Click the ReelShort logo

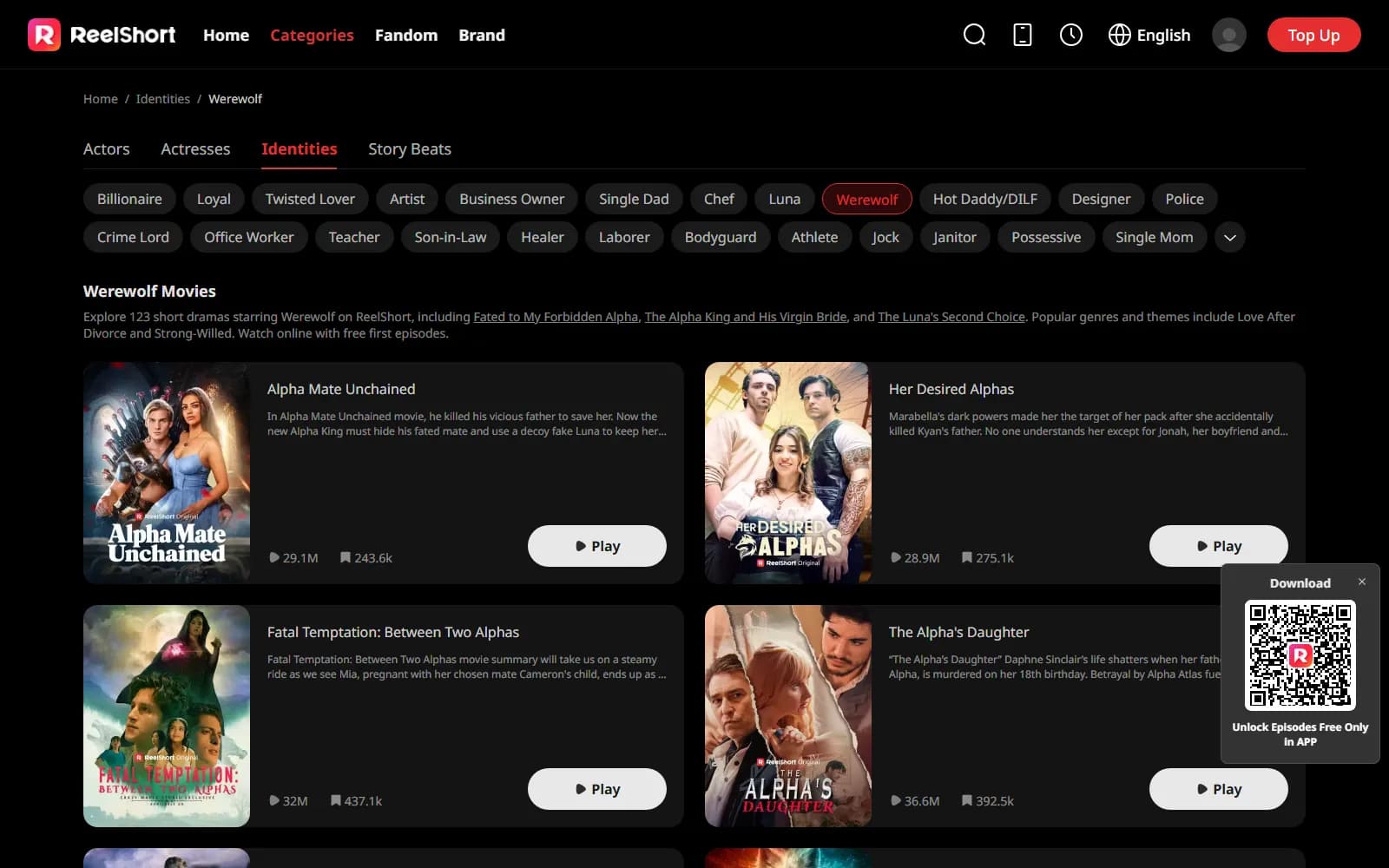point(102,35)
